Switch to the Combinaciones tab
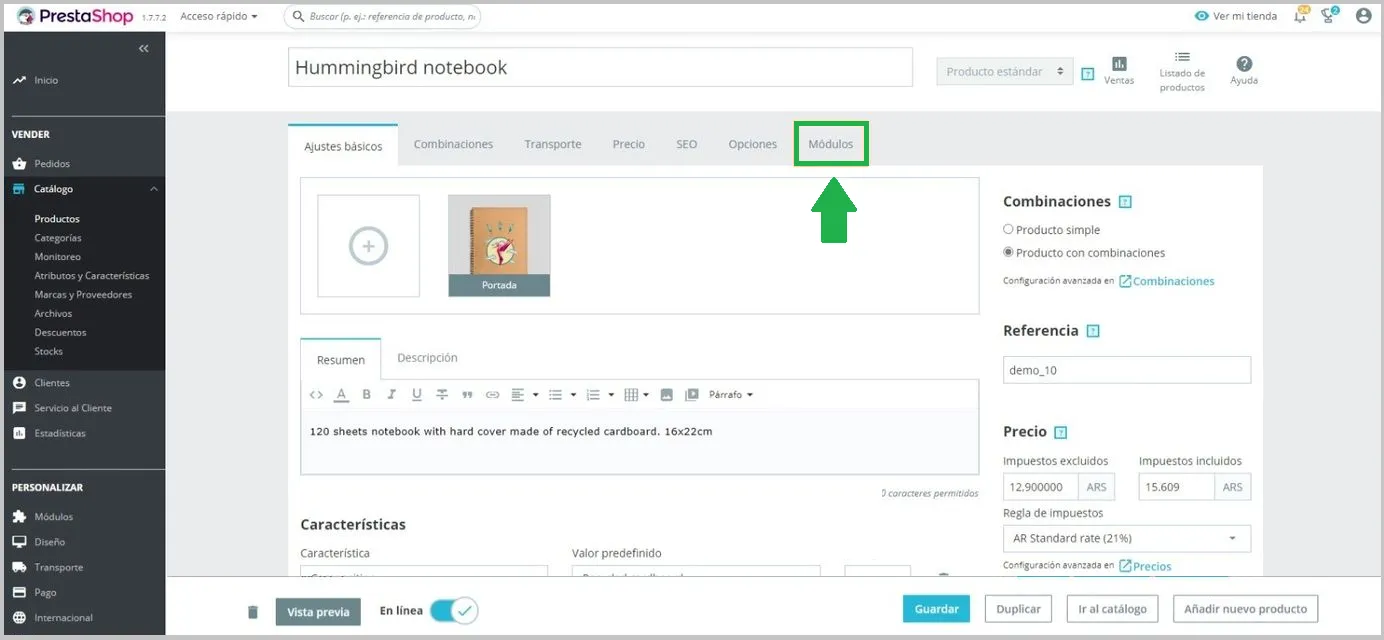The image size is (1384, 640). 453,144
